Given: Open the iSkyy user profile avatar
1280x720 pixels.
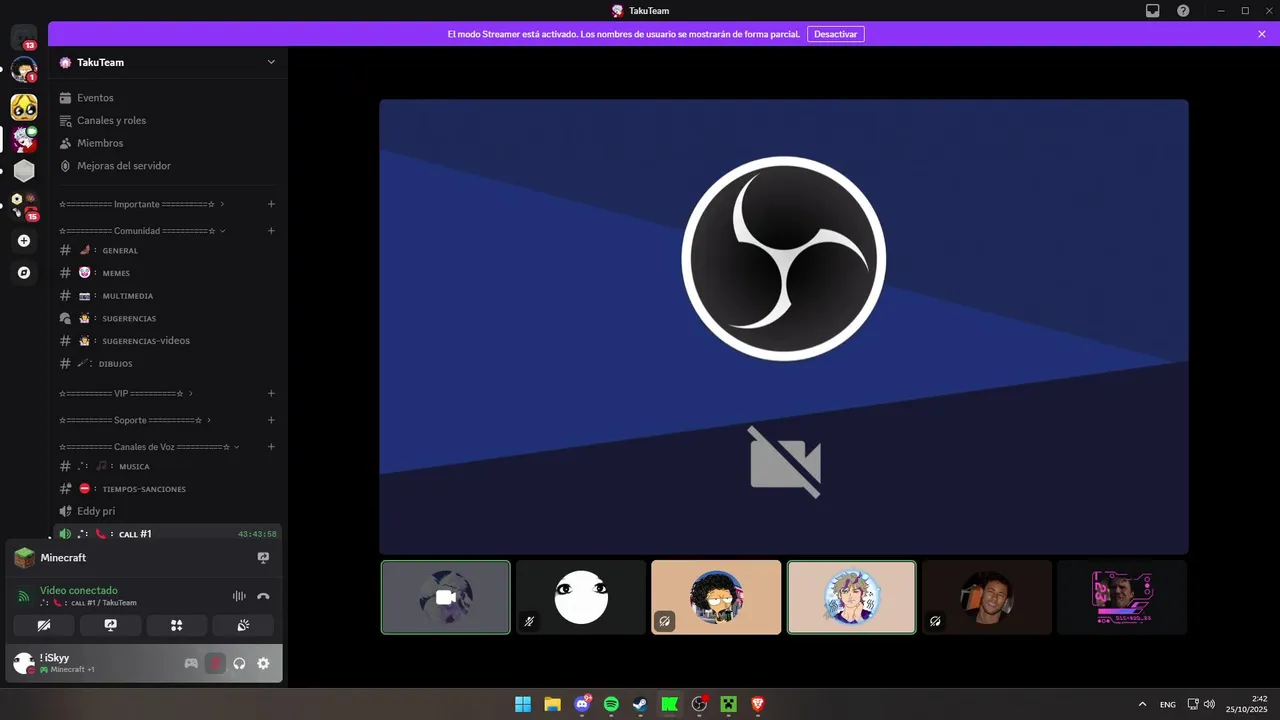Looking at the screenshot, I should click(23, 663).
